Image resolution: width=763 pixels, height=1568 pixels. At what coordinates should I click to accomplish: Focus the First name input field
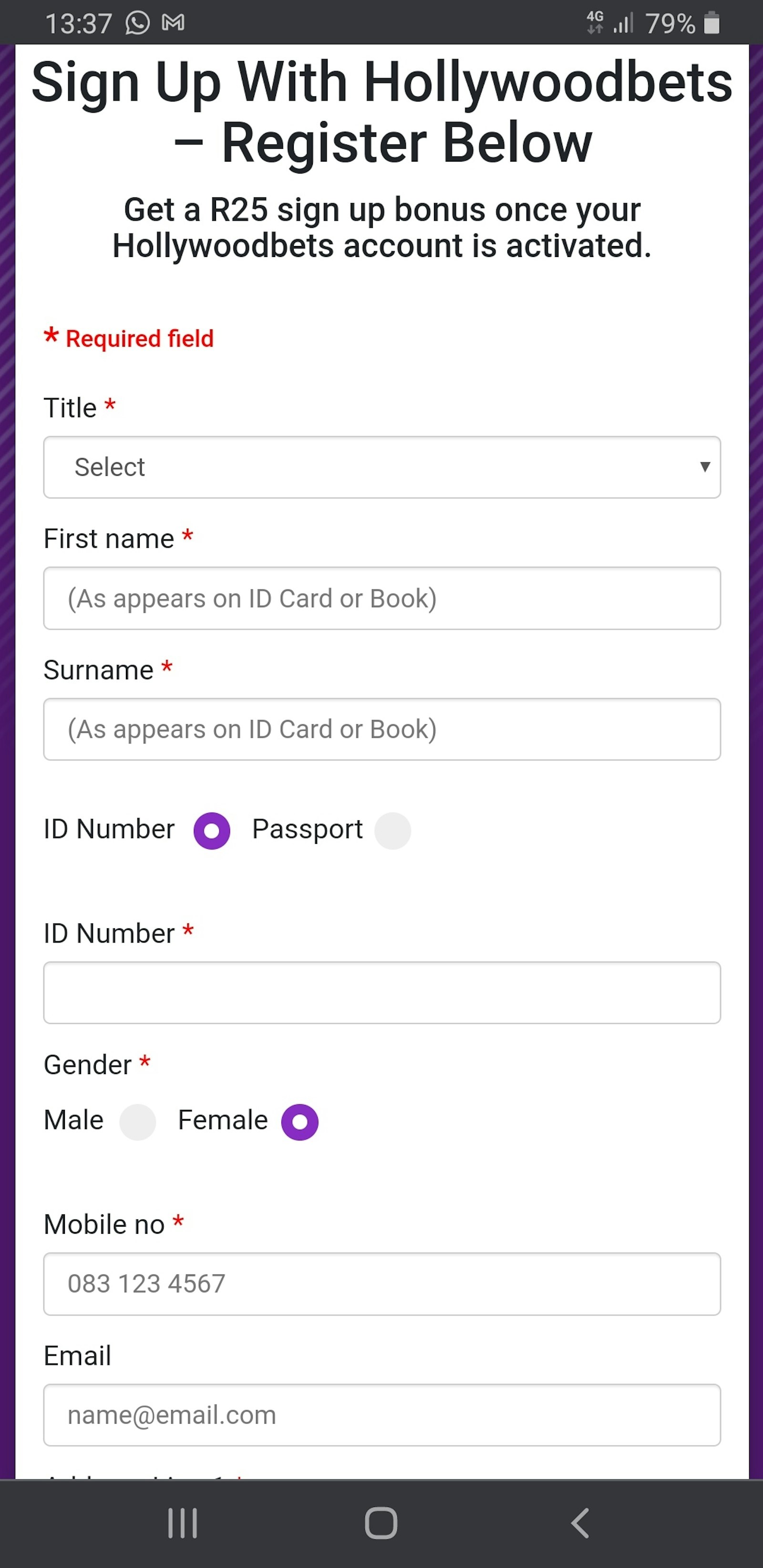[x=382, y=598]
